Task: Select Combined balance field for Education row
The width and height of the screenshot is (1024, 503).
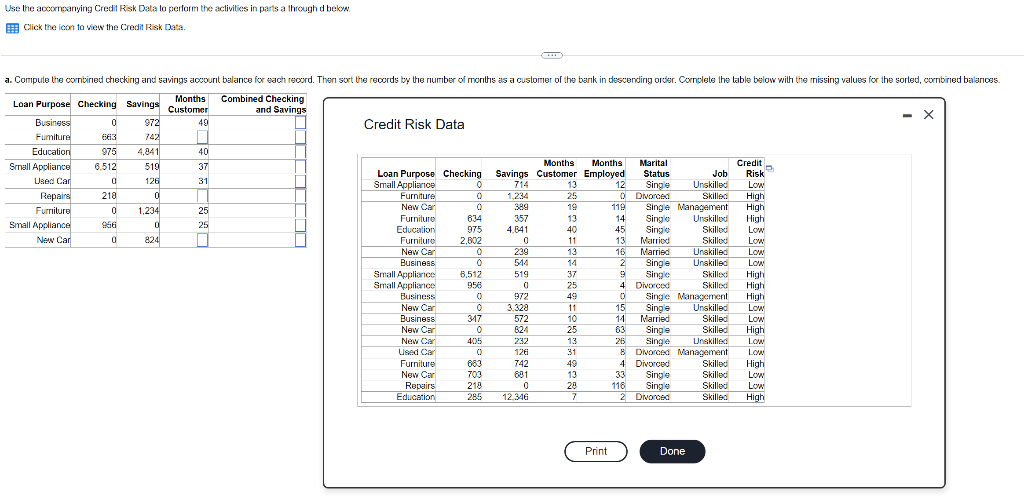Action: [x=300, y=152]
